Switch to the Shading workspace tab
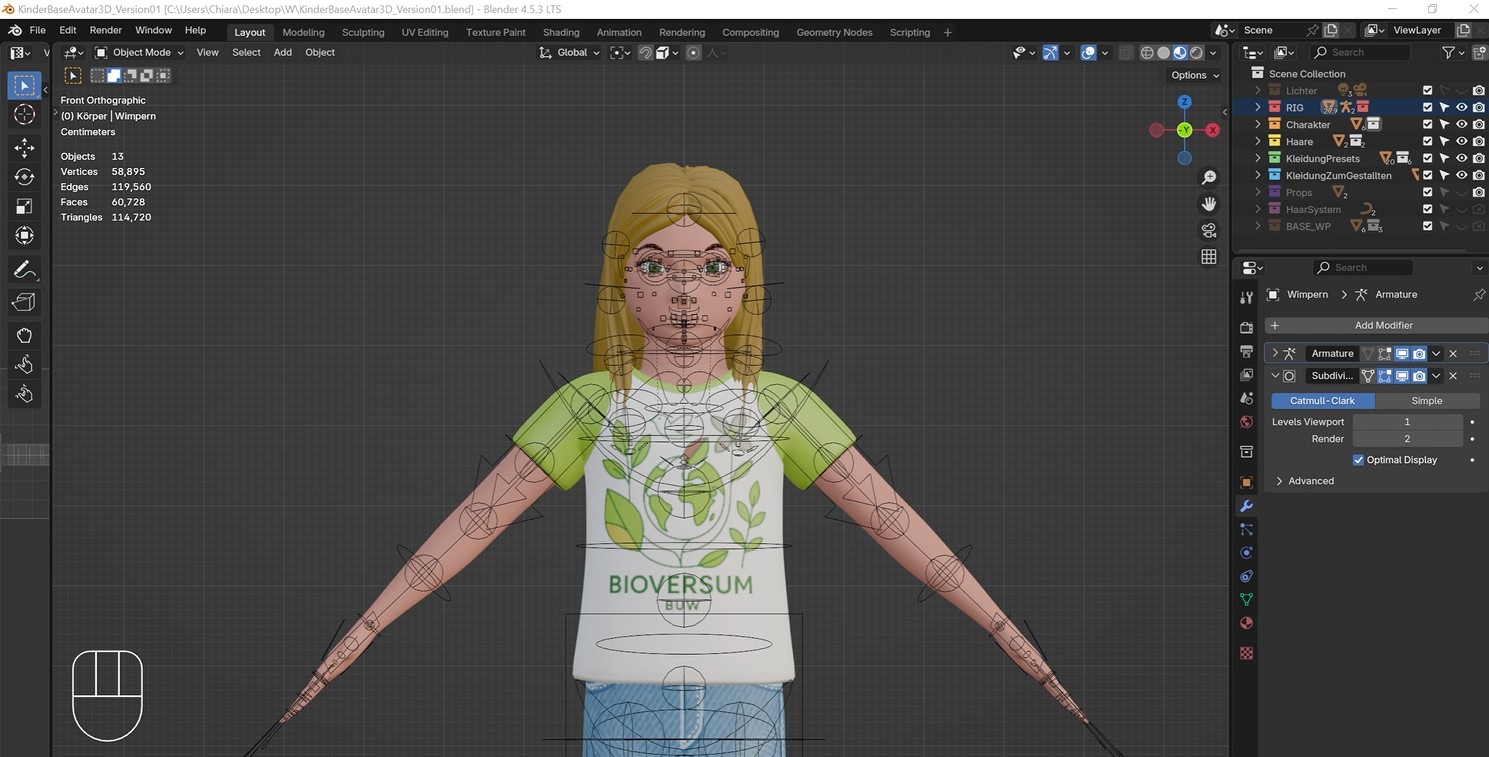Viewport: 1489px width, 757px height. [560, 32]
